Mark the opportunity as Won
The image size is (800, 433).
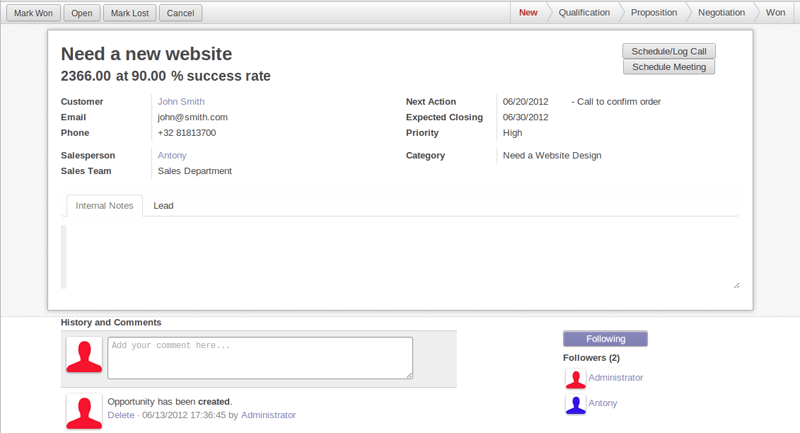tap(33, 13)
